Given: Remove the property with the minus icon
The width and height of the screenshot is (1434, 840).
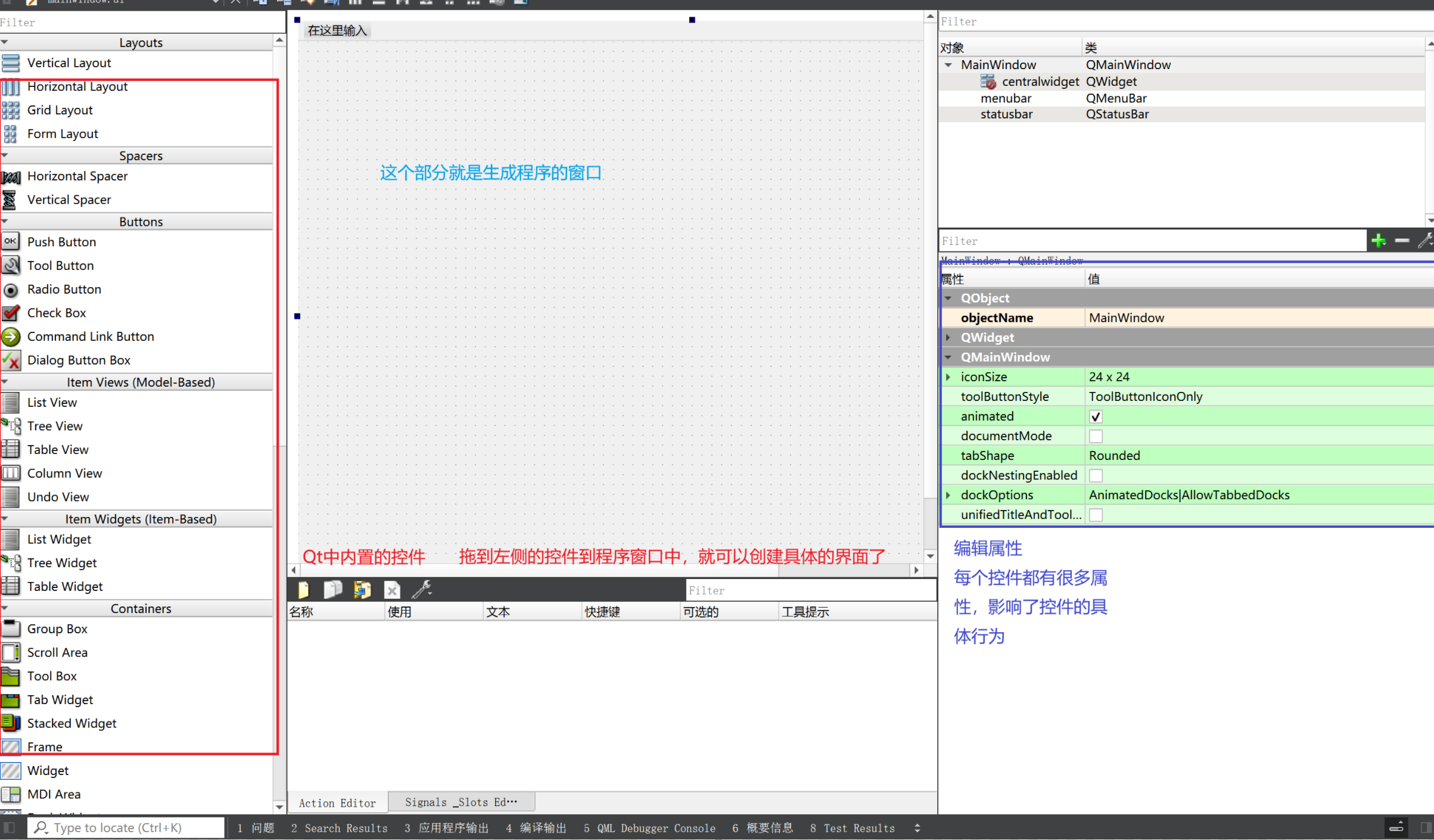Looking at the screenshot, I should (1402, 241).
